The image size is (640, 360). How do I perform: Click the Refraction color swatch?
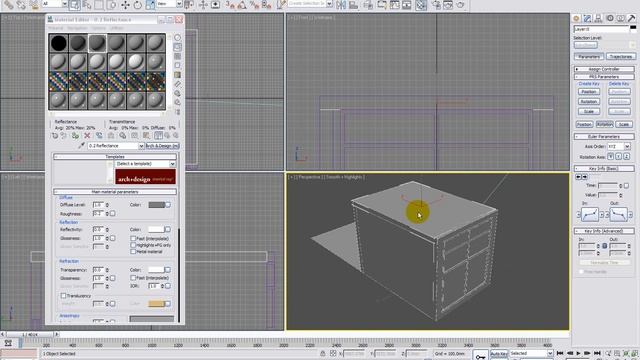156,270
